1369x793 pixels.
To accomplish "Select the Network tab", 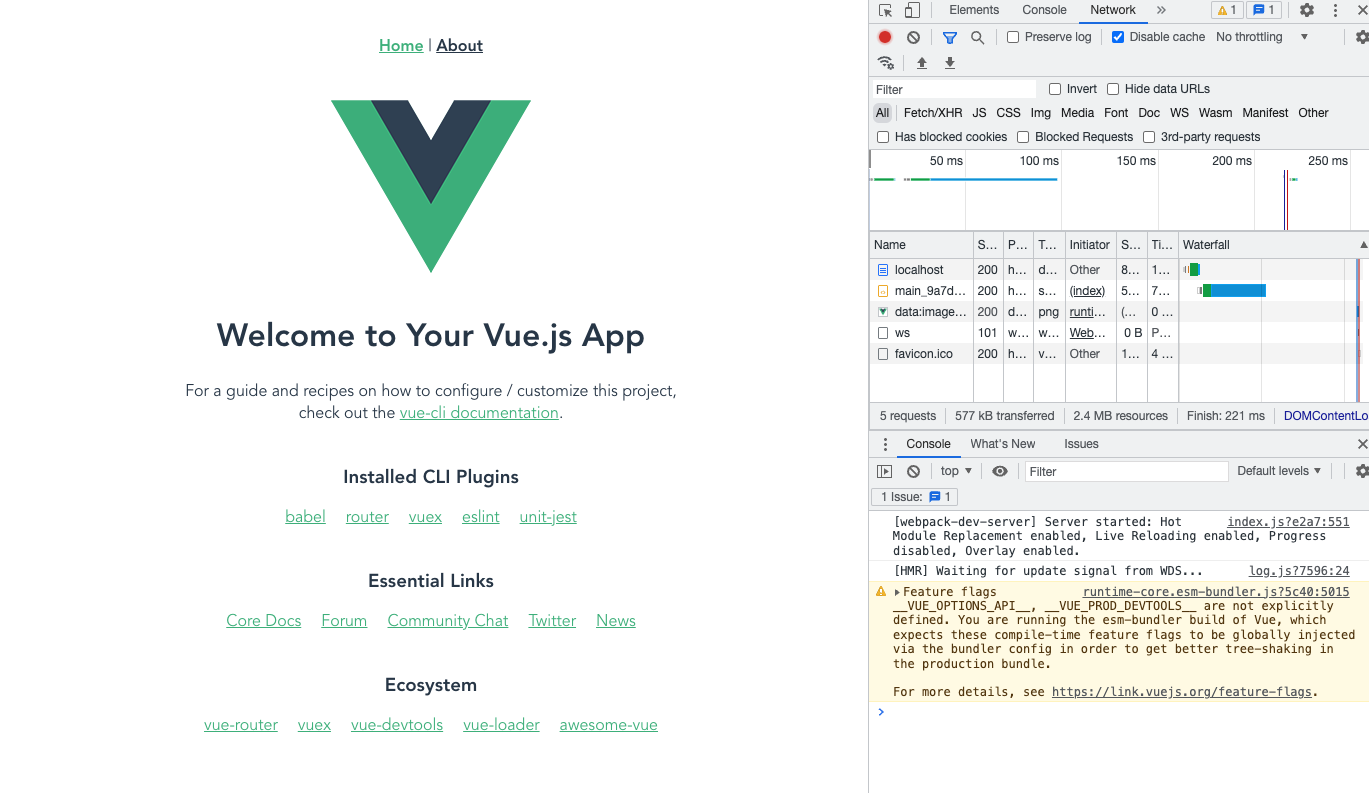I will pos(1113,10).
